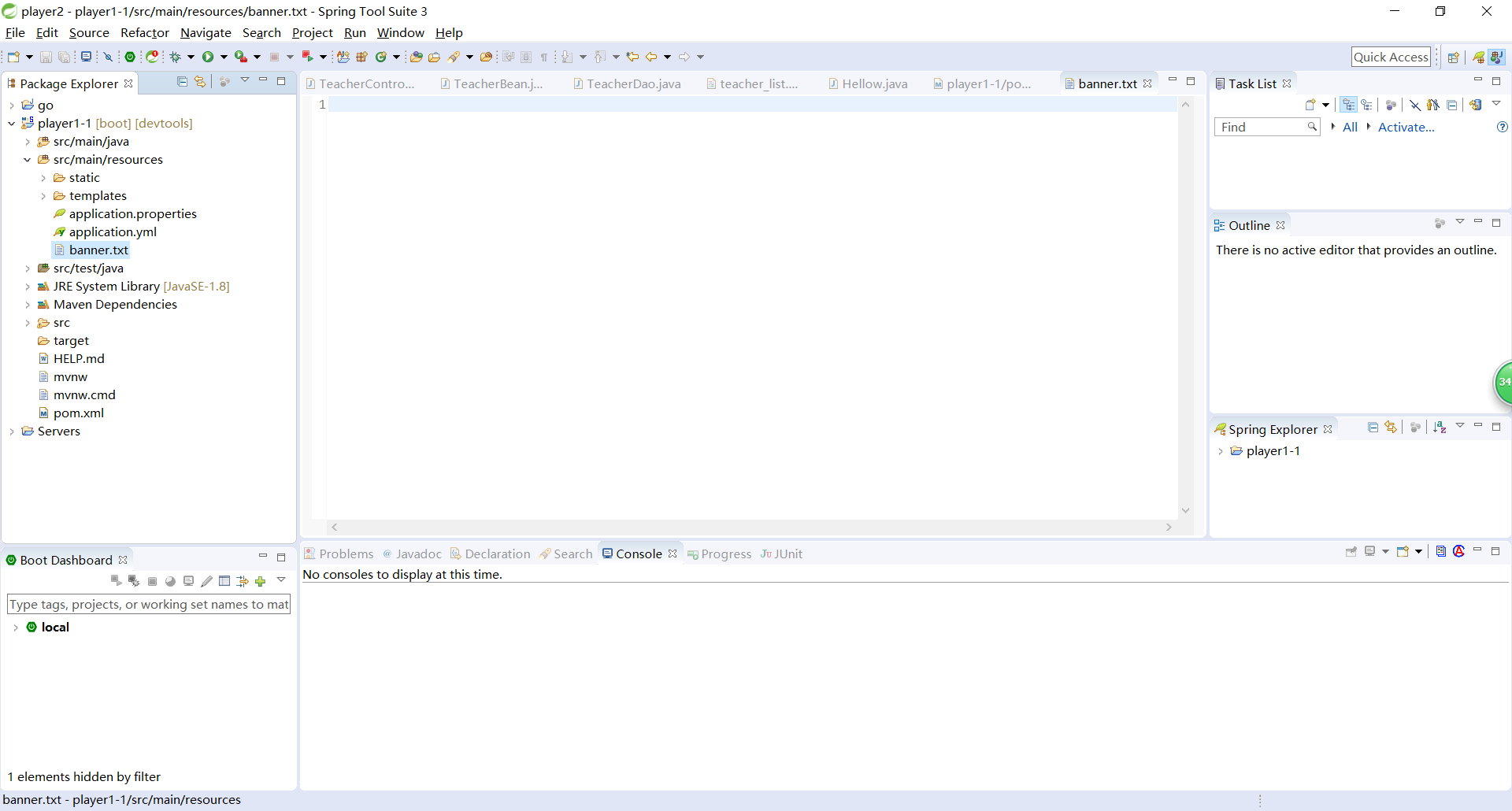Click Pin Console icon in Console view
The image size is (1512, 811).
pos(1351,552)
